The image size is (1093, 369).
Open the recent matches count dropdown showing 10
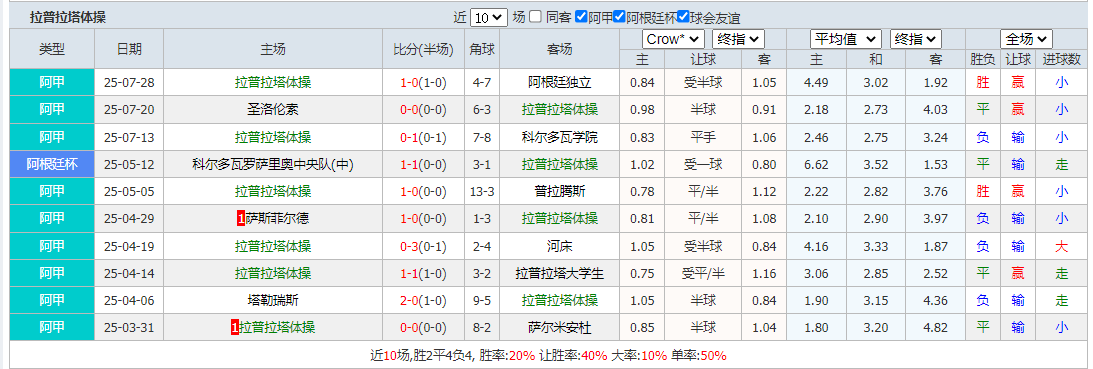point(489,18)
